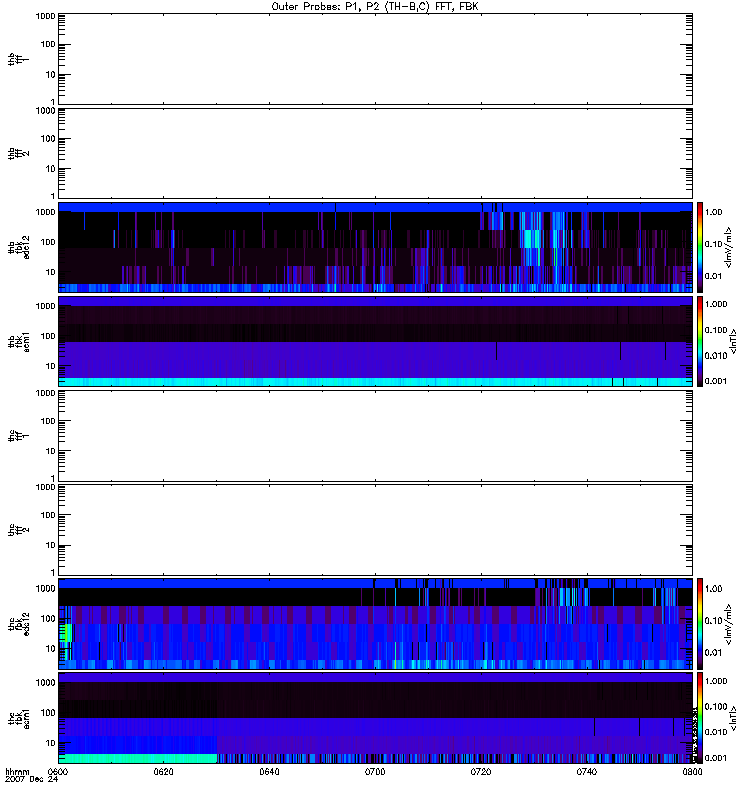Click the "thb fff 1" y-axis title
750x800 pixels.
19,59
